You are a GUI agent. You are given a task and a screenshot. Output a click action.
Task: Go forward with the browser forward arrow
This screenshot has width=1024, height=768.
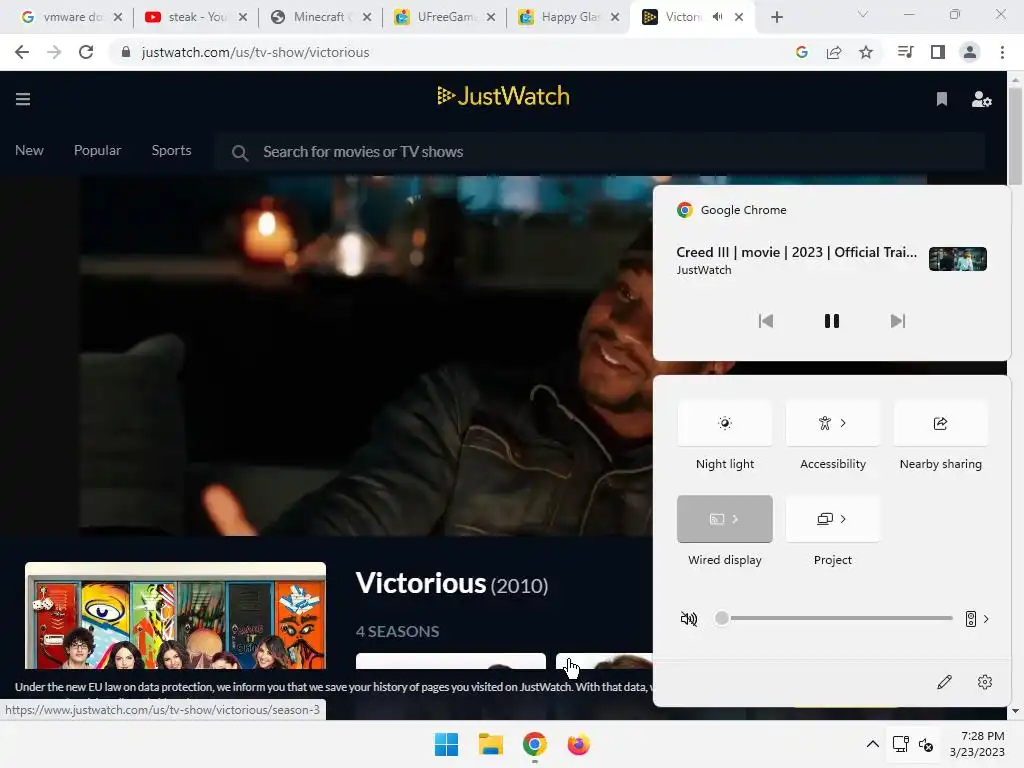[54, 52]
